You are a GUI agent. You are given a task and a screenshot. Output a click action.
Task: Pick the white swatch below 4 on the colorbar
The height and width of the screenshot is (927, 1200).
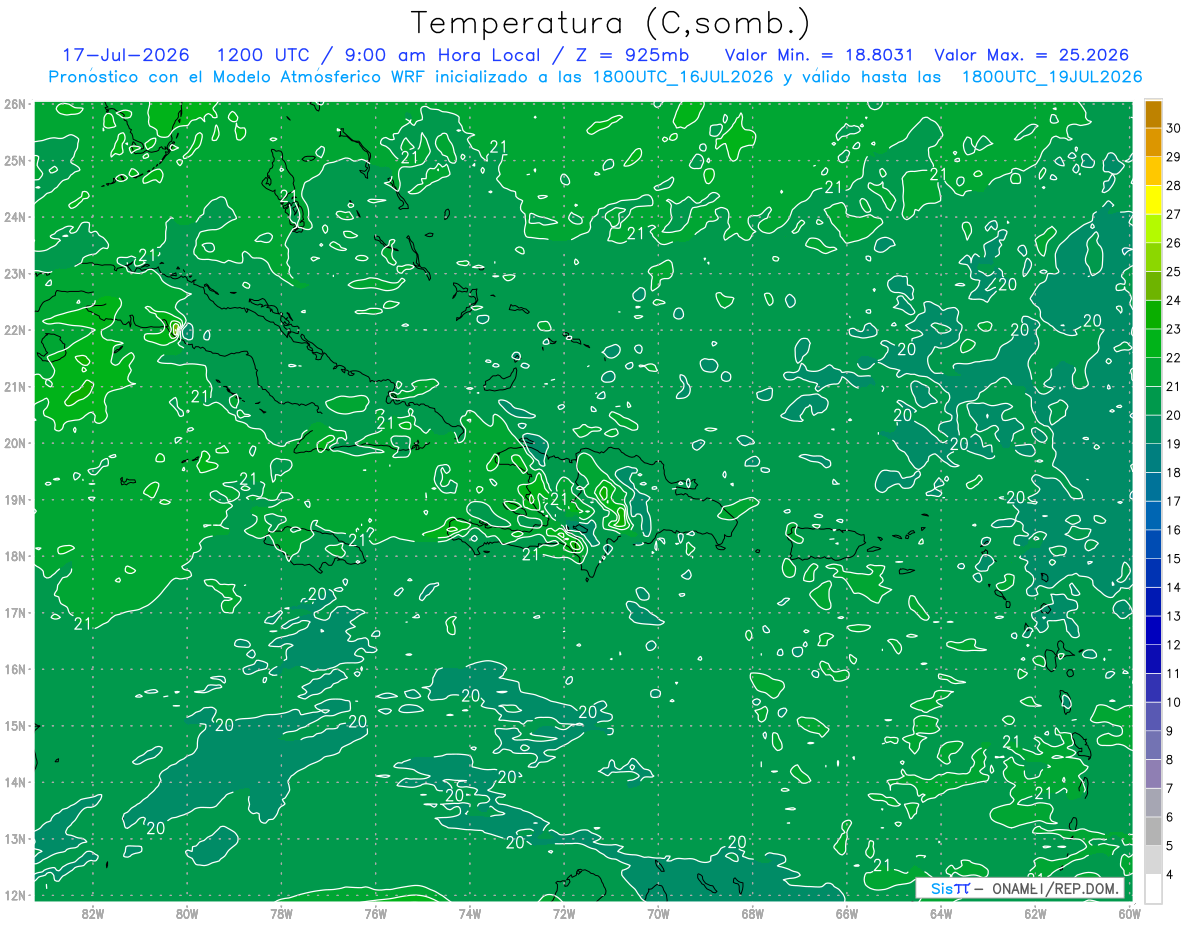(x=1153, y=888)
